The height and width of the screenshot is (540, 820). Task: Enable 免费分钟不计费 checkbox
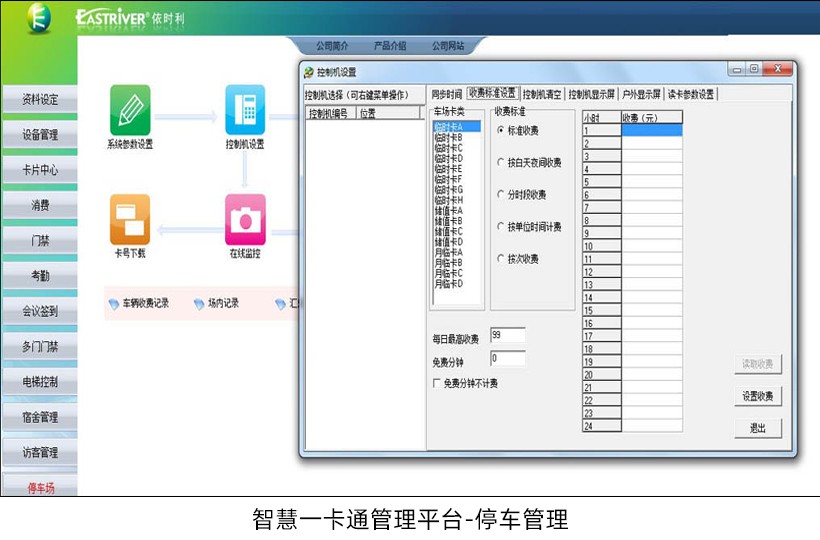(436, 383)
